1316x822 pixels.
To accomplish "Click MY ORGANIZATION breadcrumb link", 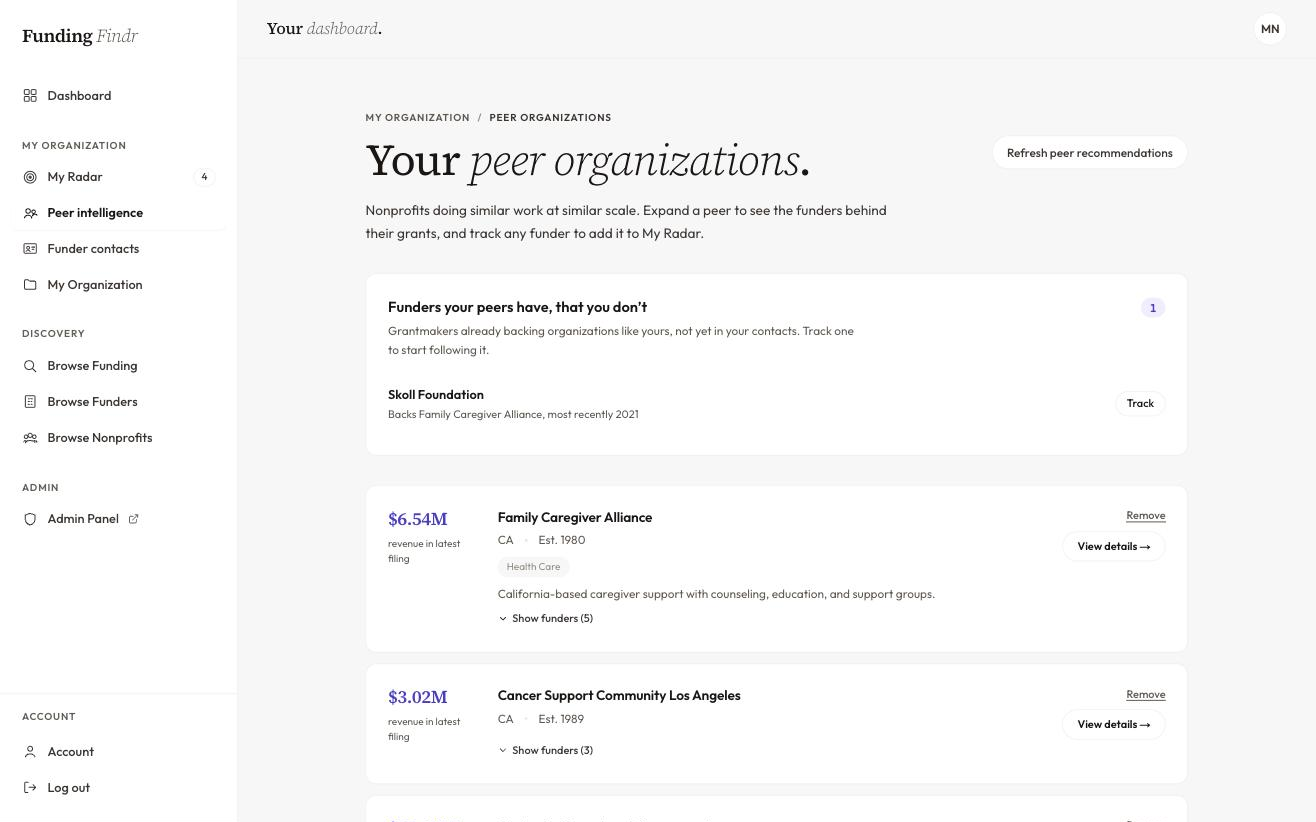I will point(418,118).
